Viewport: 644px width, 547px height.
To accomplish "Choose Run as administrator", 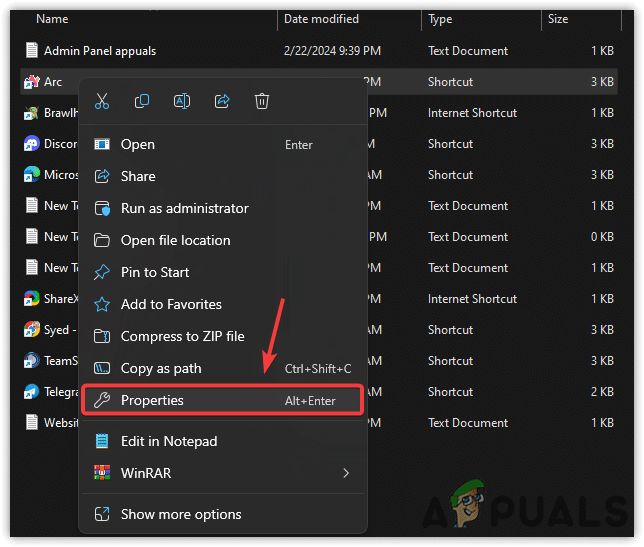I will point(184,208).
